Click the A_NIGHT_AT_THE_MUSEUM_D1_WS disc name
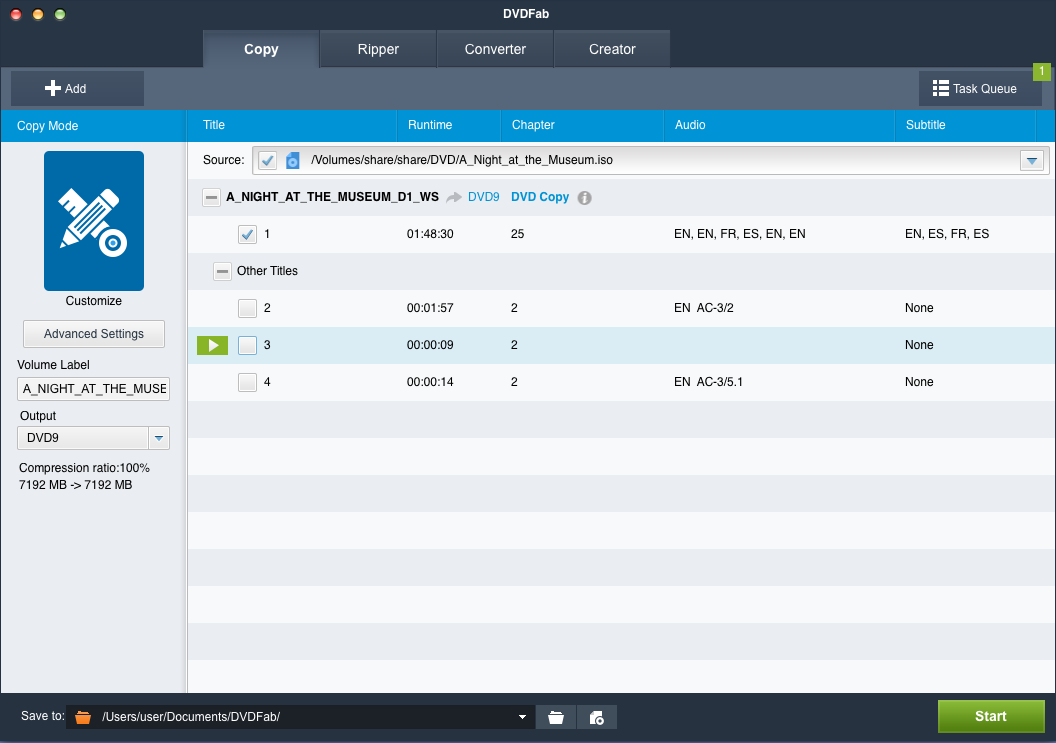The height and width of the screenshot is (743, 1056). [x=333, y=197]
